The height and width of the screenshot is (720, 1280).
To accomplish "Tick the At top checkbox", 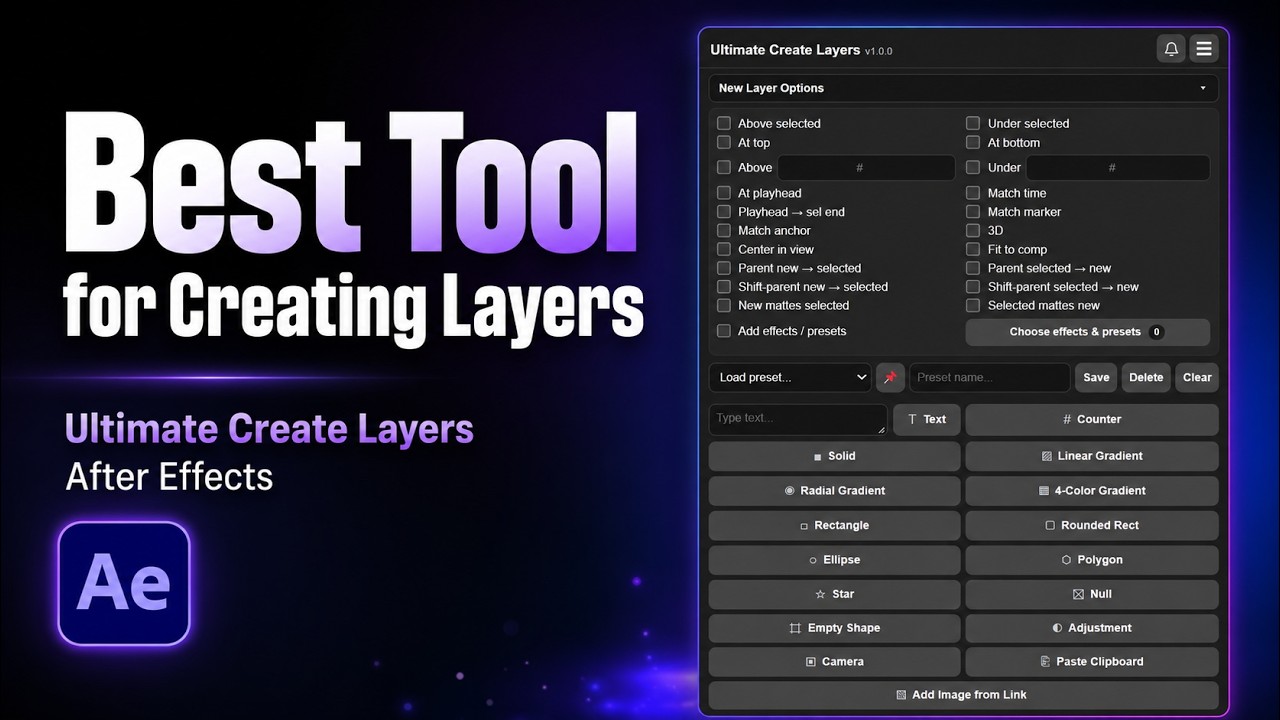I will point(724,142).
